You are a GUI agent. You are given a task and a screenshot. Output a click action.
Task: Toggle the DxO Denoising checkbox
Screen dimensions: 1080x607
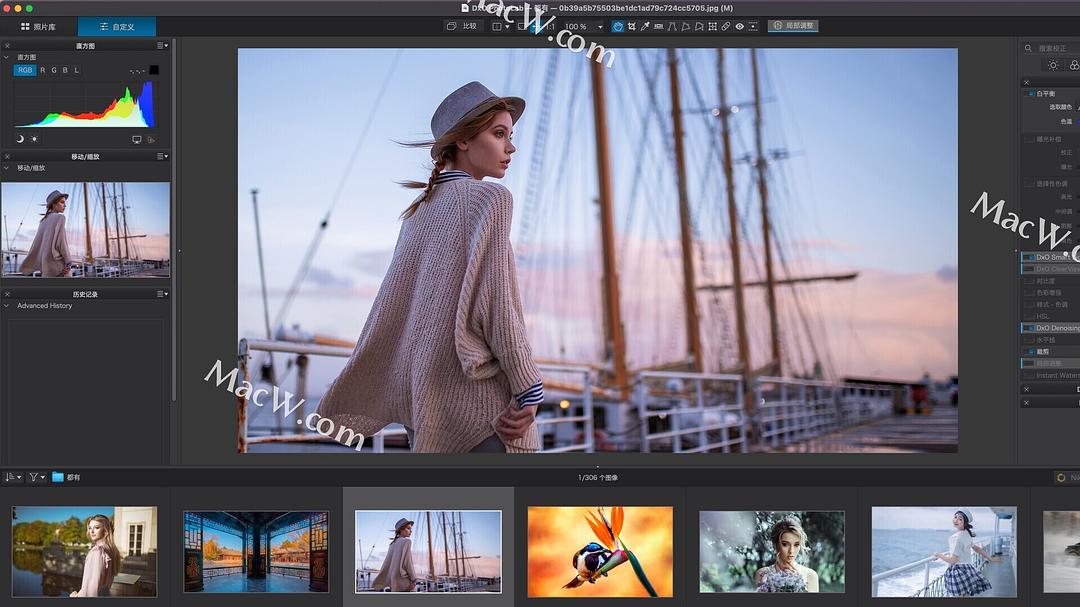click(x=1027, y=328)
